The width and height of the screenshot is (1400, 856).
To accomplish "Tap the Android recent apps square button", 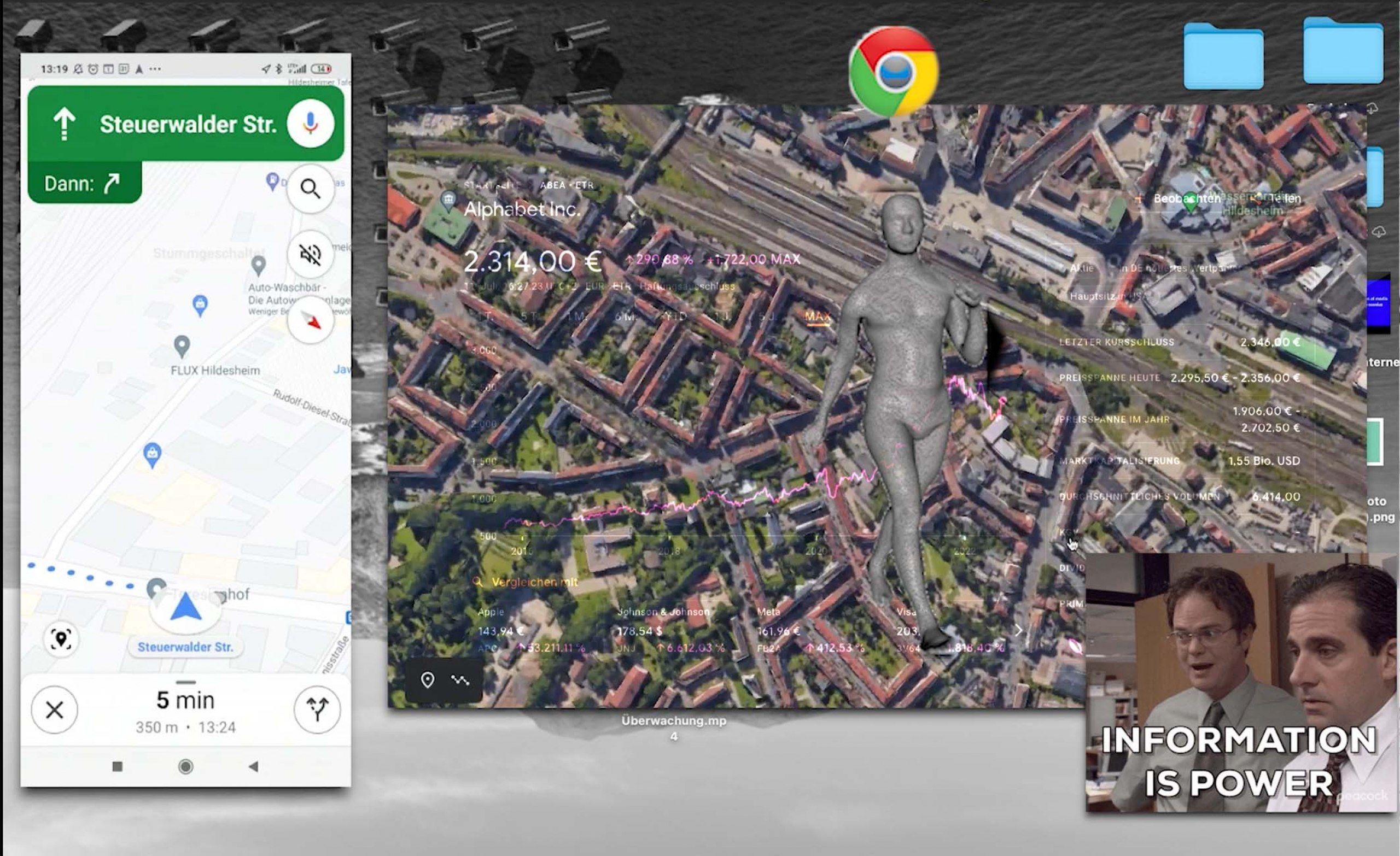I will (x=118, y=767).
